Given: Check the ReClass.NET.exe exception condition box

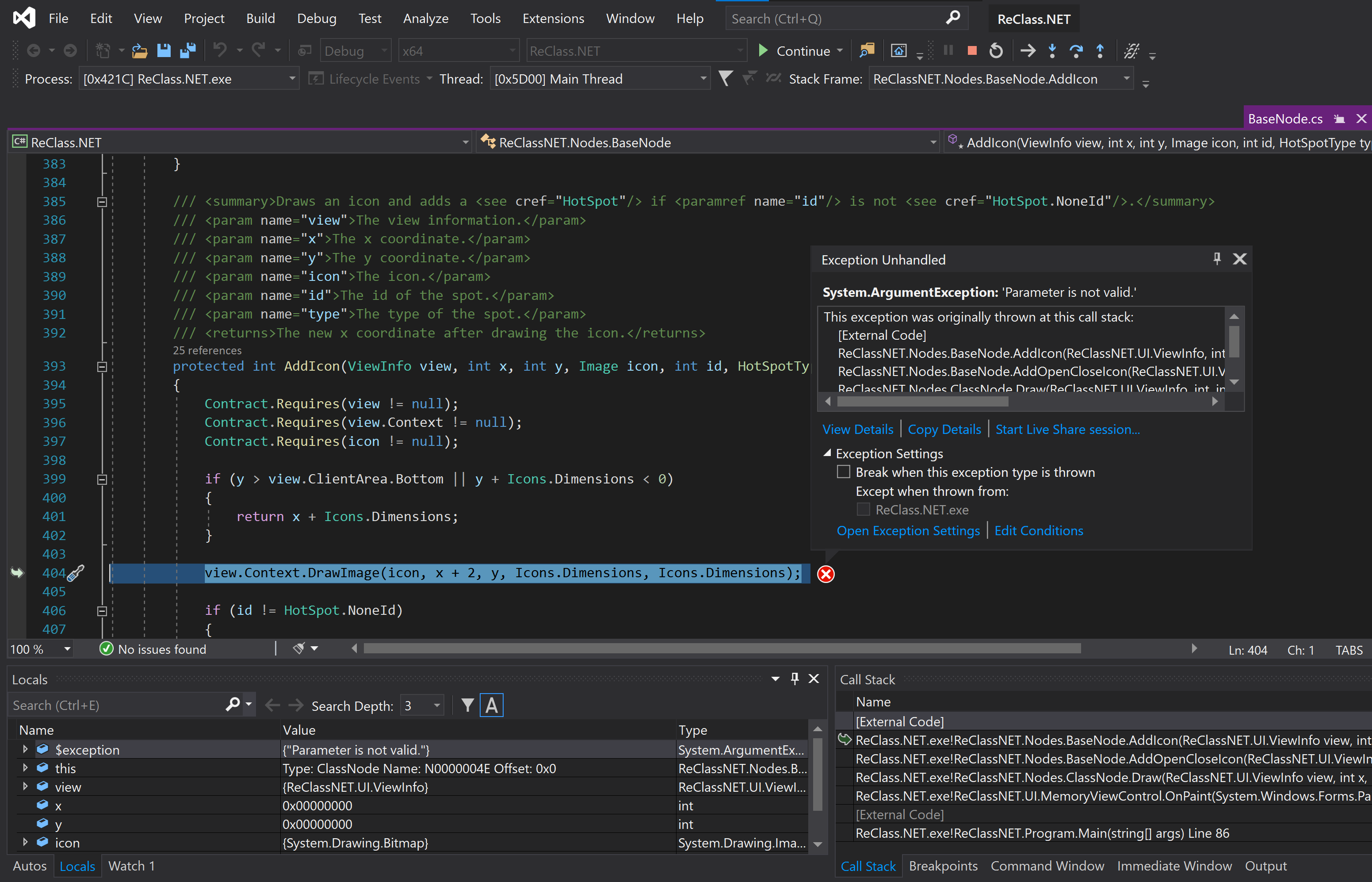Looking at the screenshot, I should pos(863,509).
